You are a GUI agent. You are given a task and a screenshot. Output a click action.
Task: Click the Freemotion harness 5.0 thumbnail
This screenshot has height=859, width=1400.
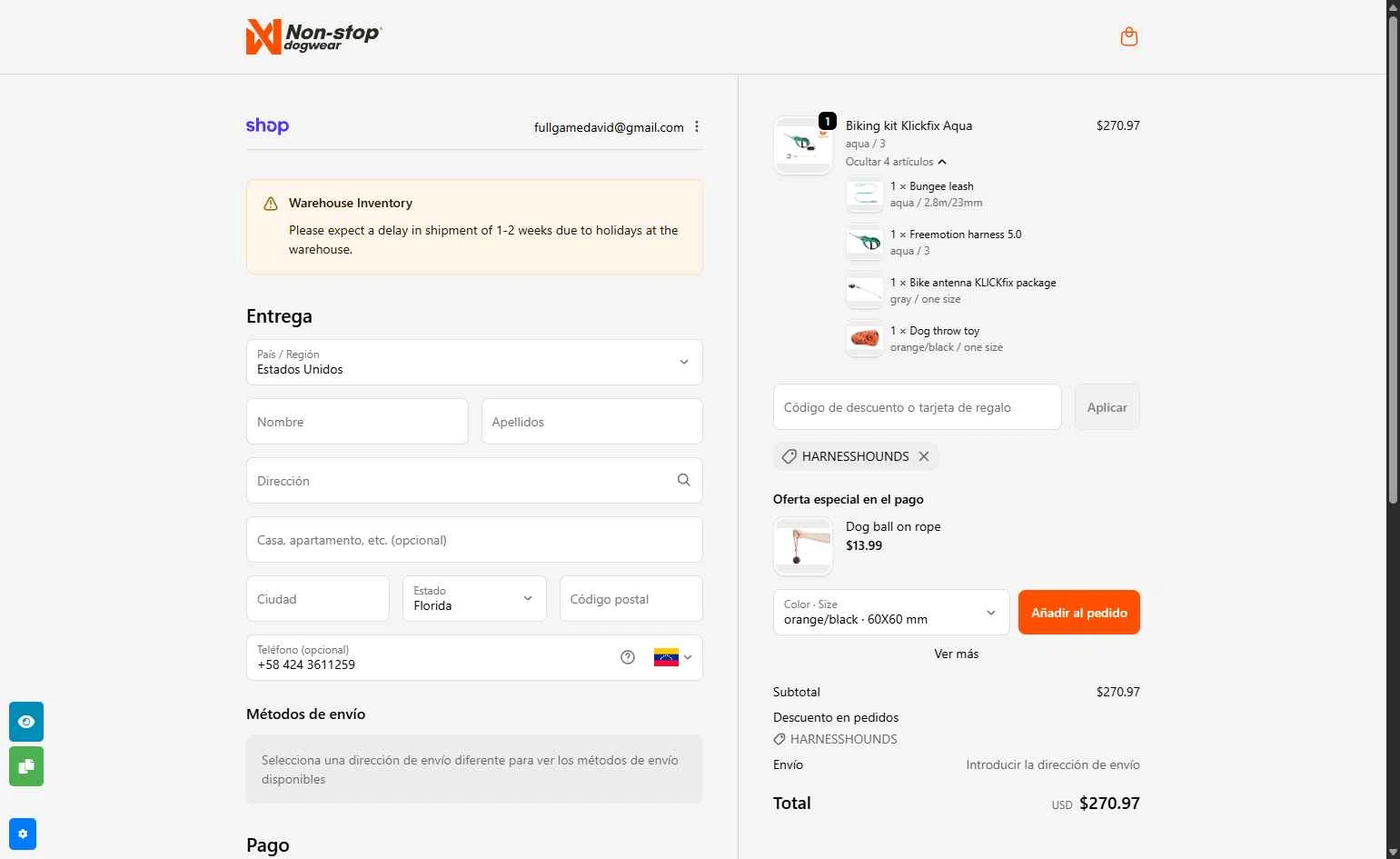tap(865, 243)
